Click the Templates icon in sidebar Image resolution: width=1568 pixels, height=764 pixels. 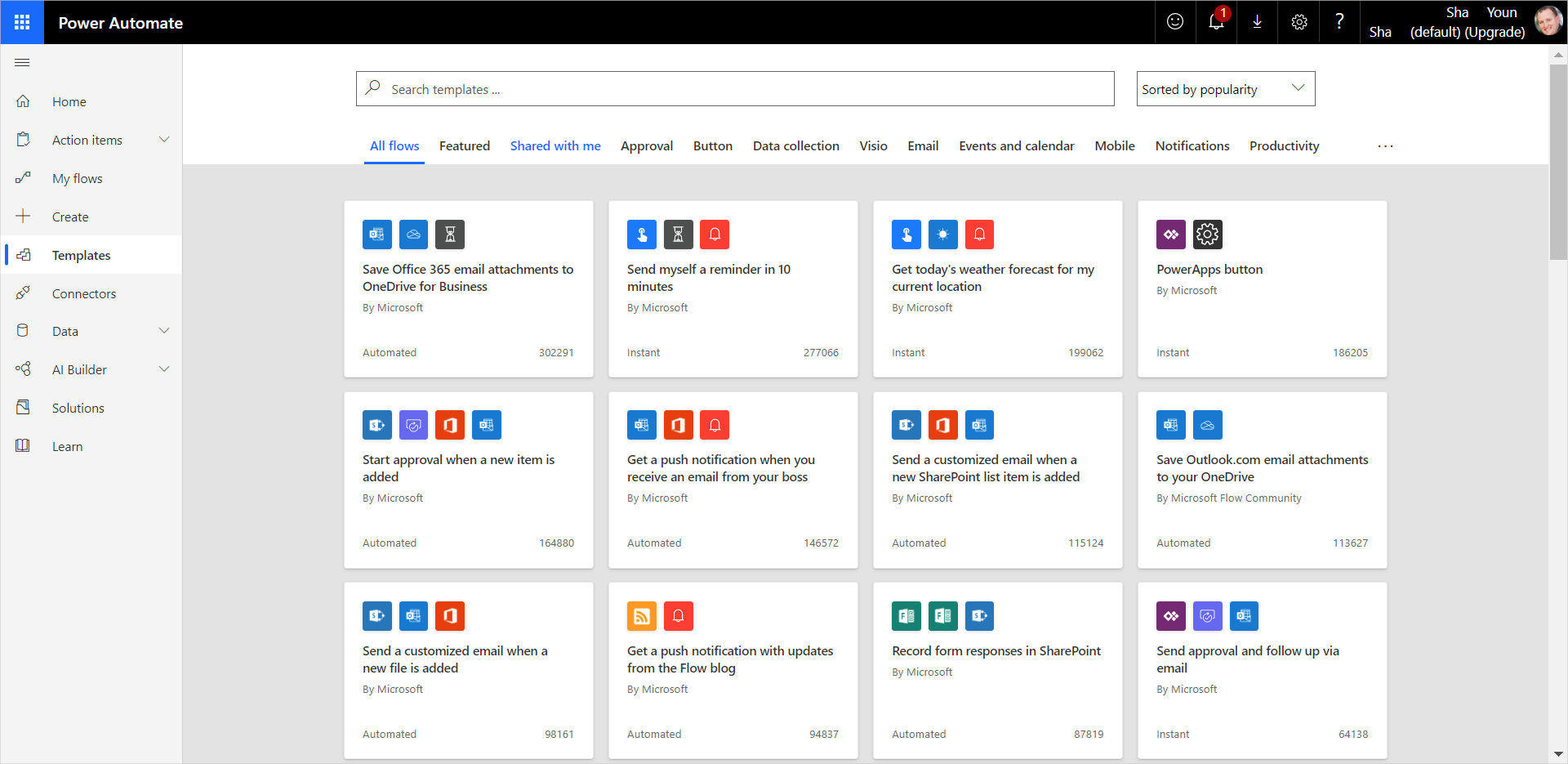[23, 255]
